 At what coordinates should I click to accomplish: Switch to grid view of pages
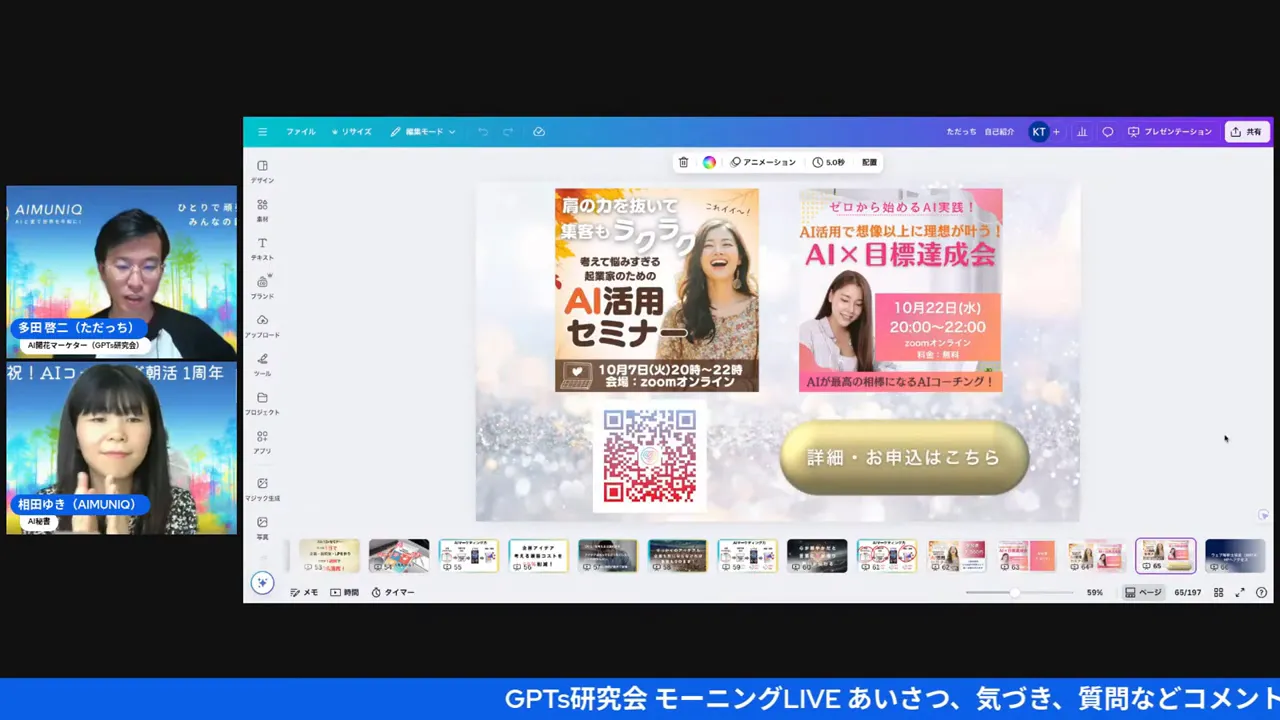click(1219, 592)
